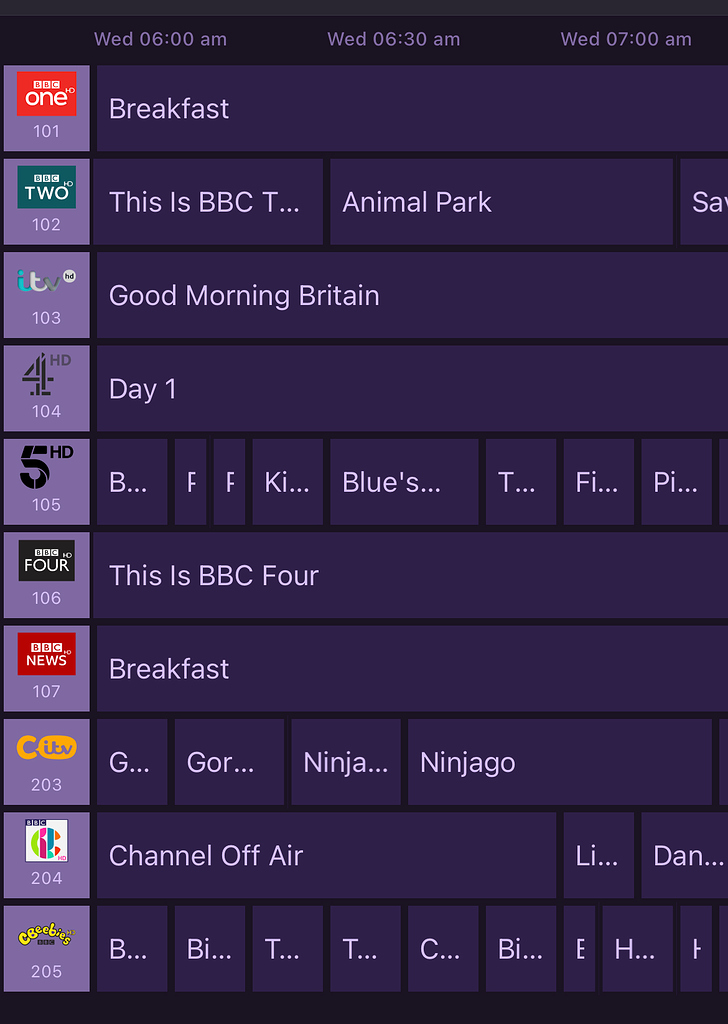The width and height of the screenshot is (728, 1024).
Task: Select the BBC One HD channel logo
Action: (x=46, y=94)
